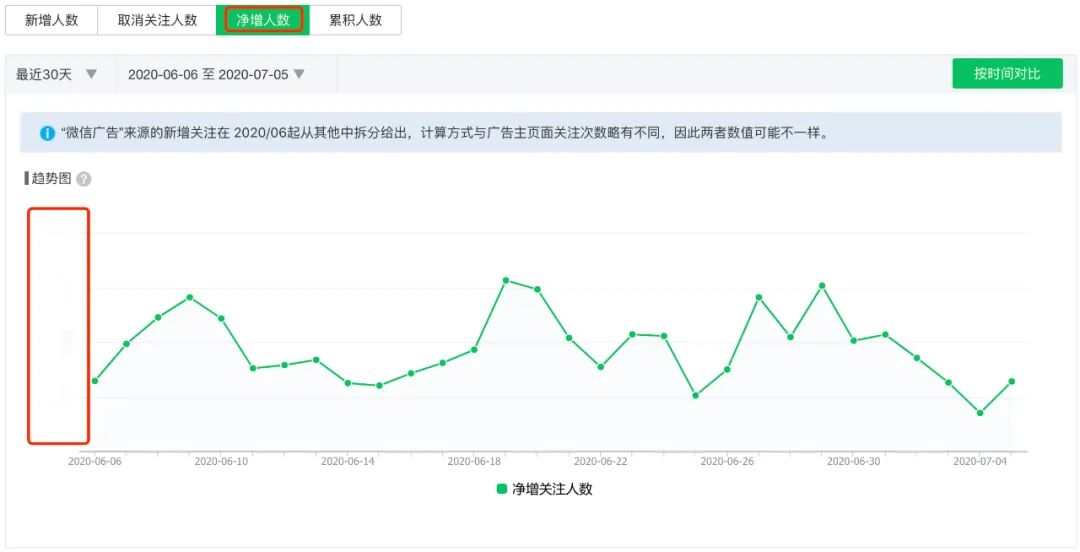
Task: Select the highlighted 净增人数 tab
Action: (263, 20)
